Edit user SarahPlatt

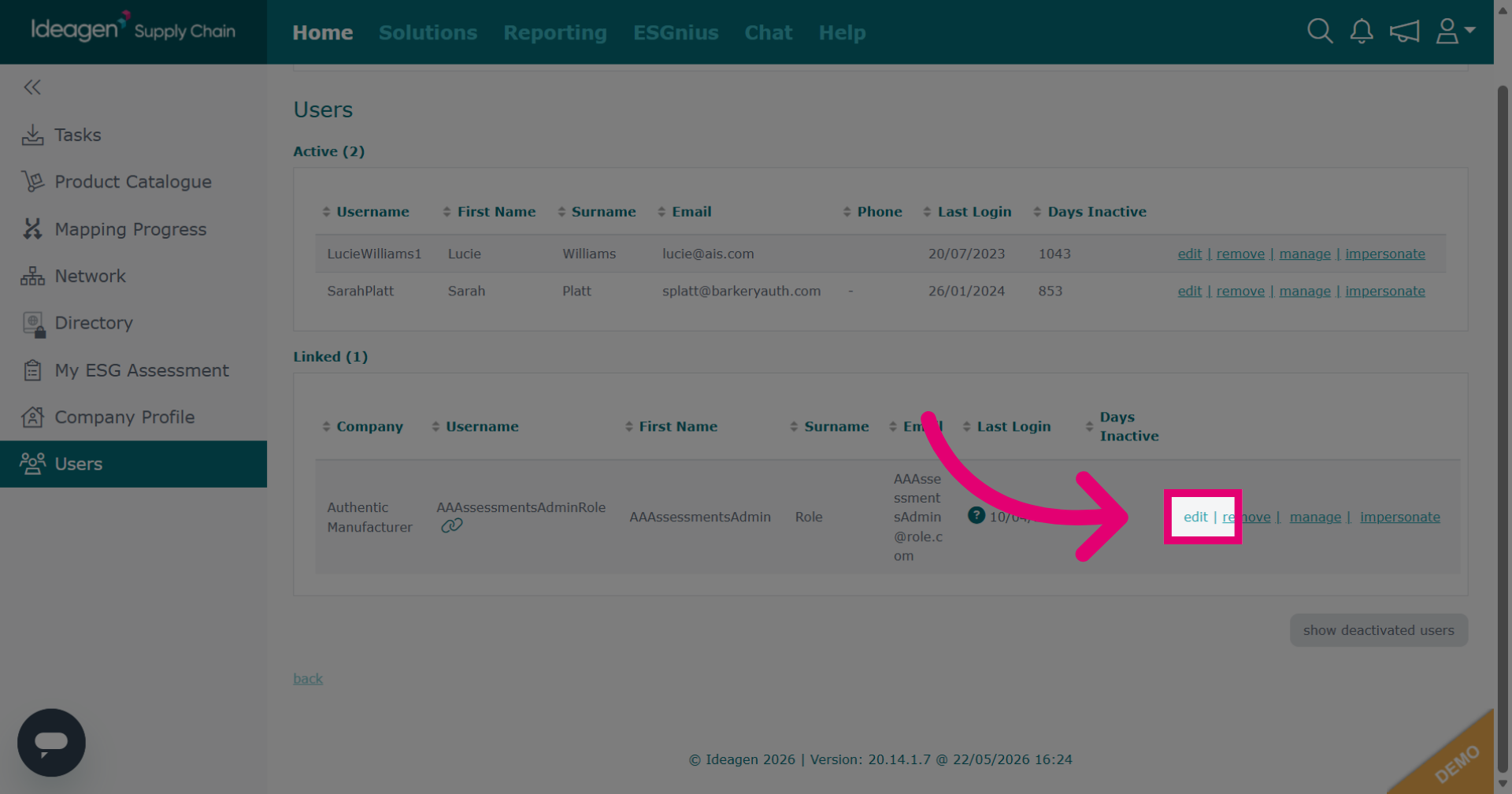coord(1189,291)
